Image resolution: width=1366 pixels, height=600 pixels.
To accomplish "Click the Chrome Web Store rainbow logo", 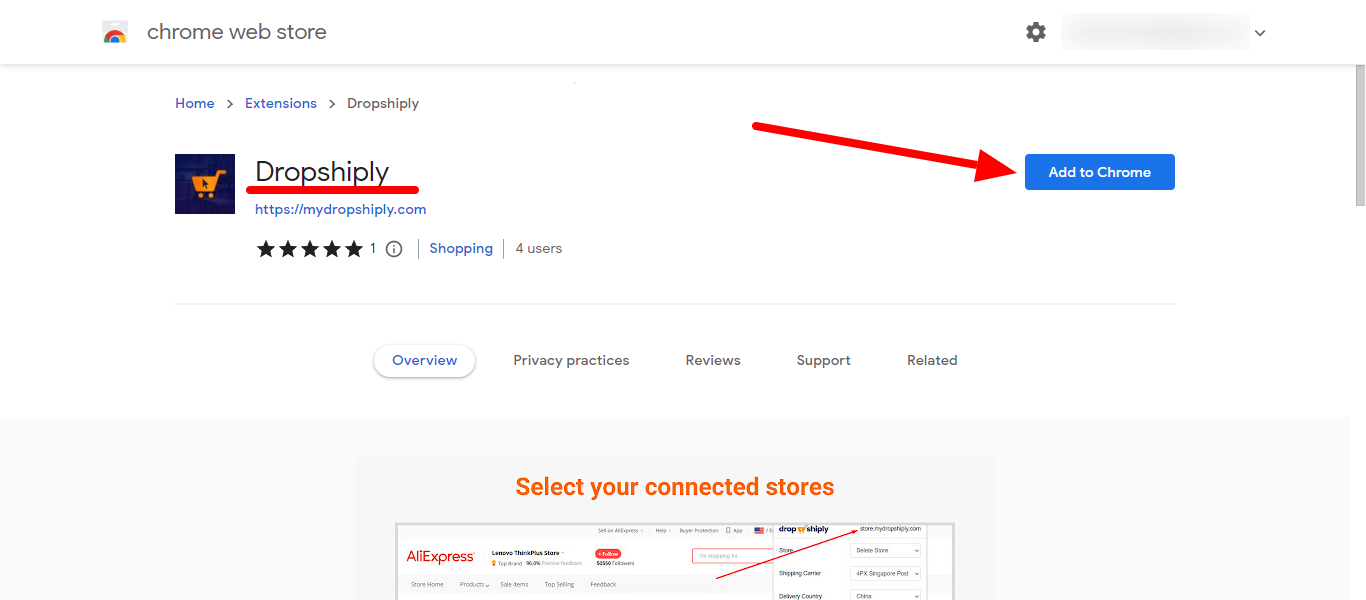I will pyautogui.click(x=115, y=32).
